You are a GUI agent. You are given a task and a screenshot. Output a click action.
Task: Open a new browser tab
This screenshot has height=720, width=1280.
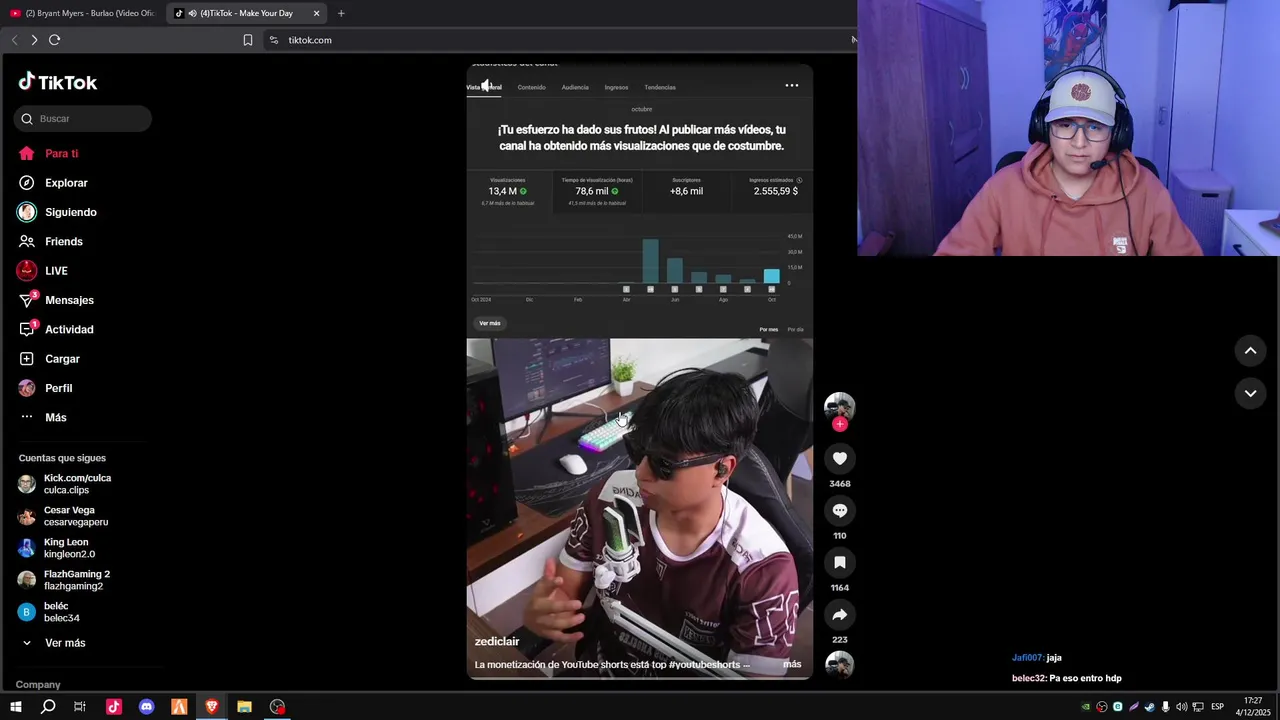[x=341, y=13]
